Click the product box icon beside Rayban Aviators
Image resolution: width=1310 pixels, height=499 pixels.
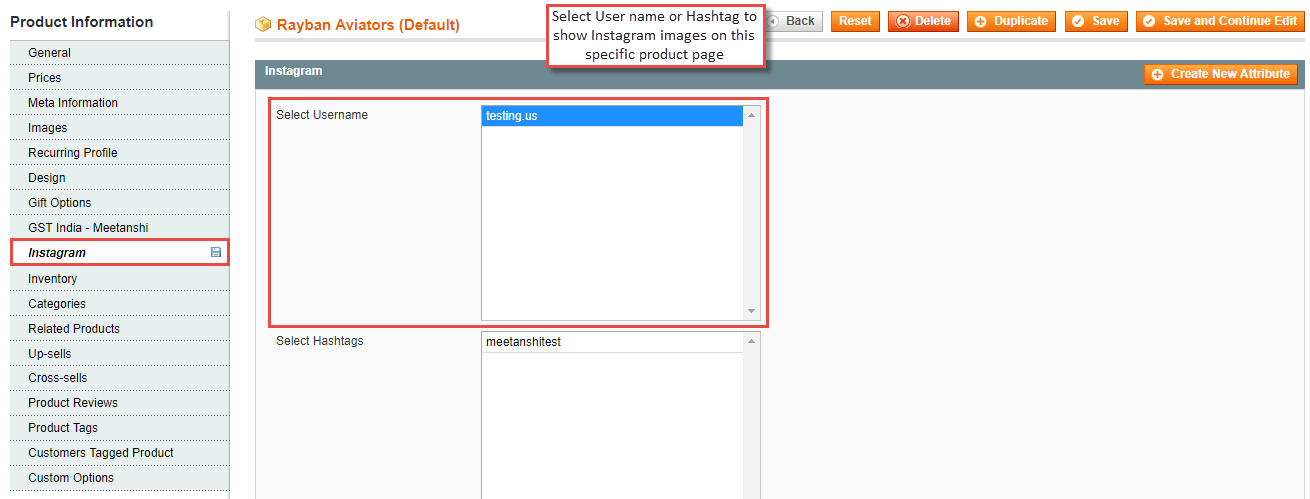[263, 24]
